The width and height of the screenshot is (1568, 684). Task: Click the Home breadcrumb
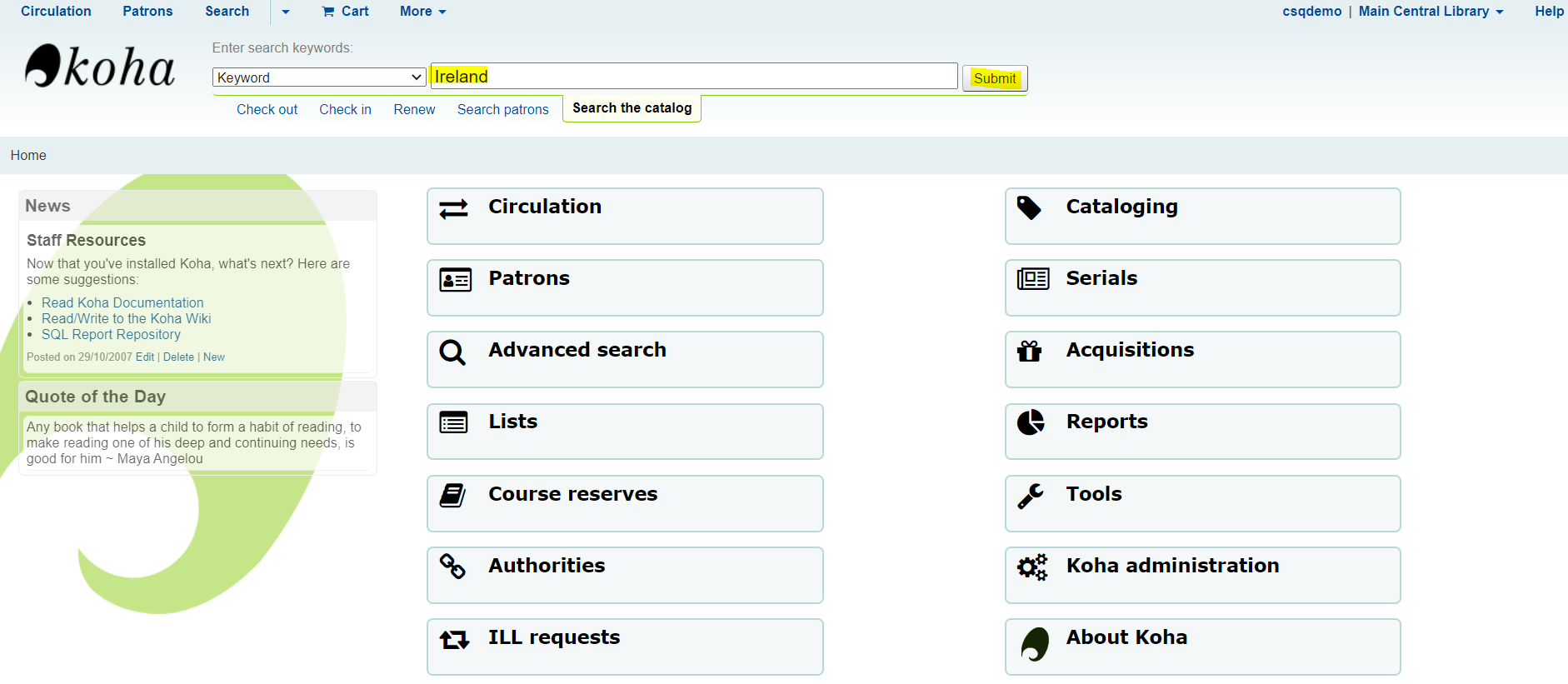coord(28,156)
